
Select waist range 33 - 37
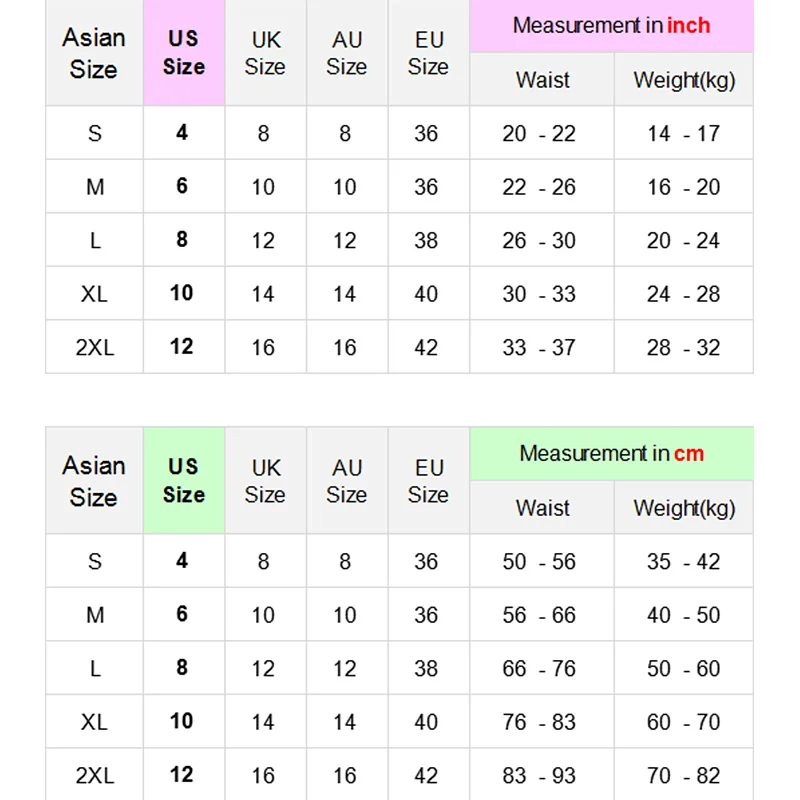click(x=540, y=348)
